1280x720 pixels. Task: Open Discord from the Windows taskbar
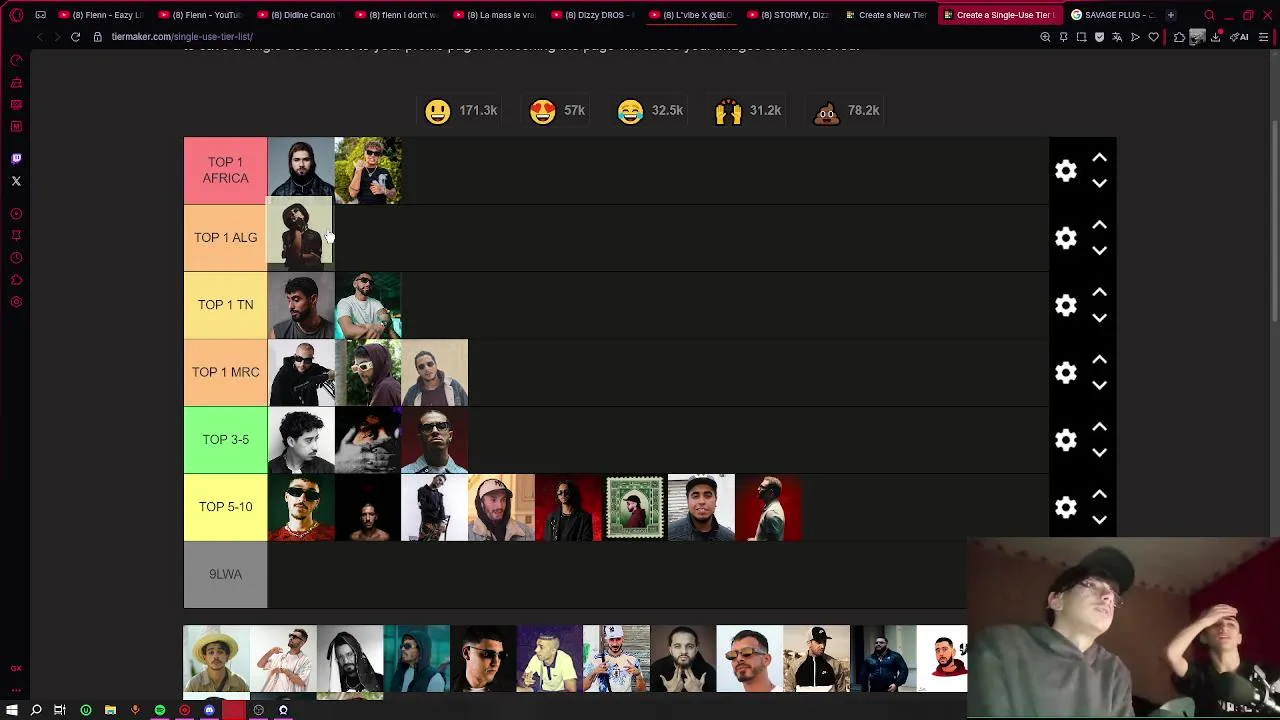[209, 710]
